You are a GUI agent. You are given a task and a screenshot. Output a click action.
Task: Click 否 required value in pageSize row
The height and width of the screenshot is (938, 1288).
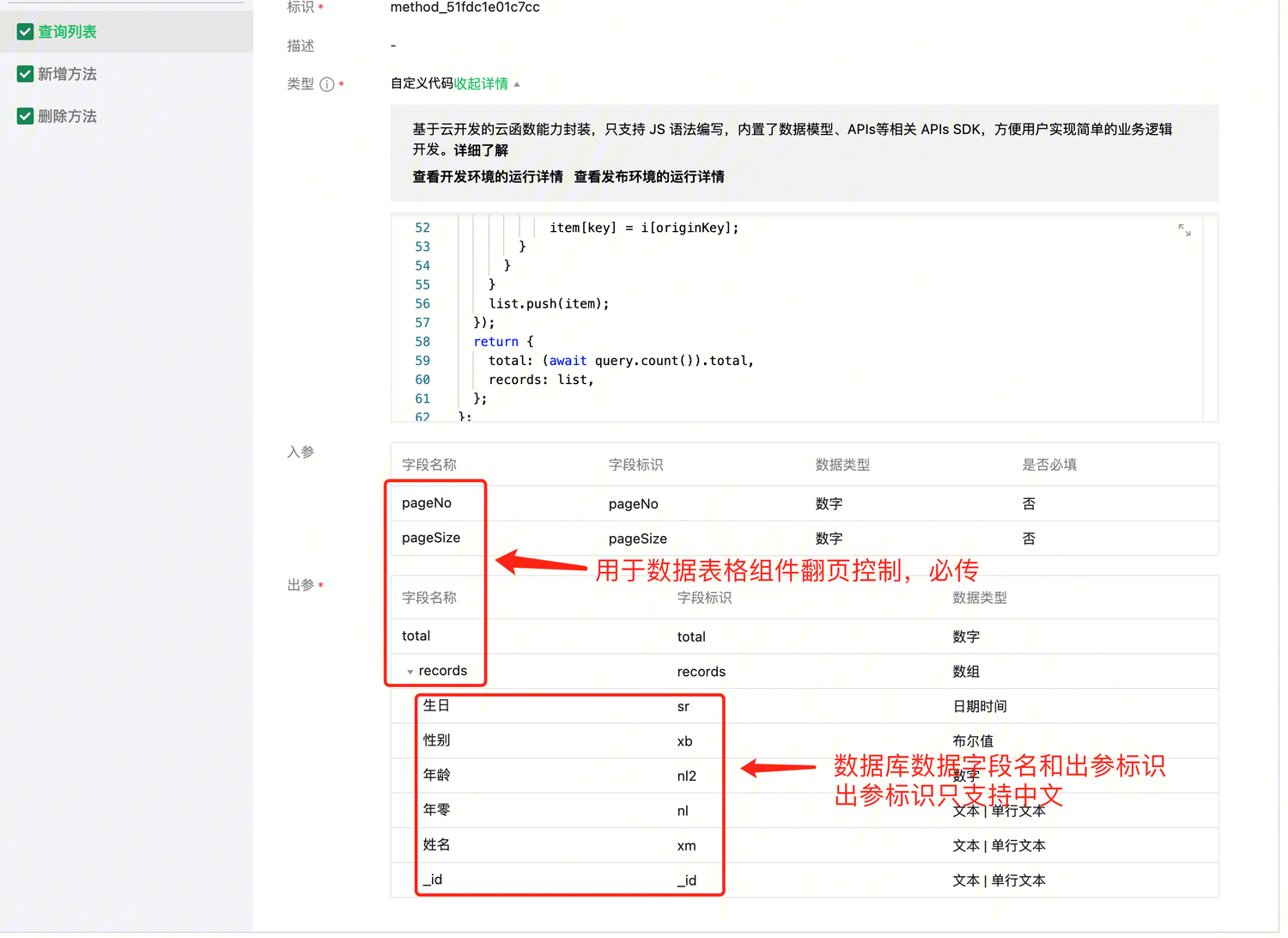(x=1029, y=539)
